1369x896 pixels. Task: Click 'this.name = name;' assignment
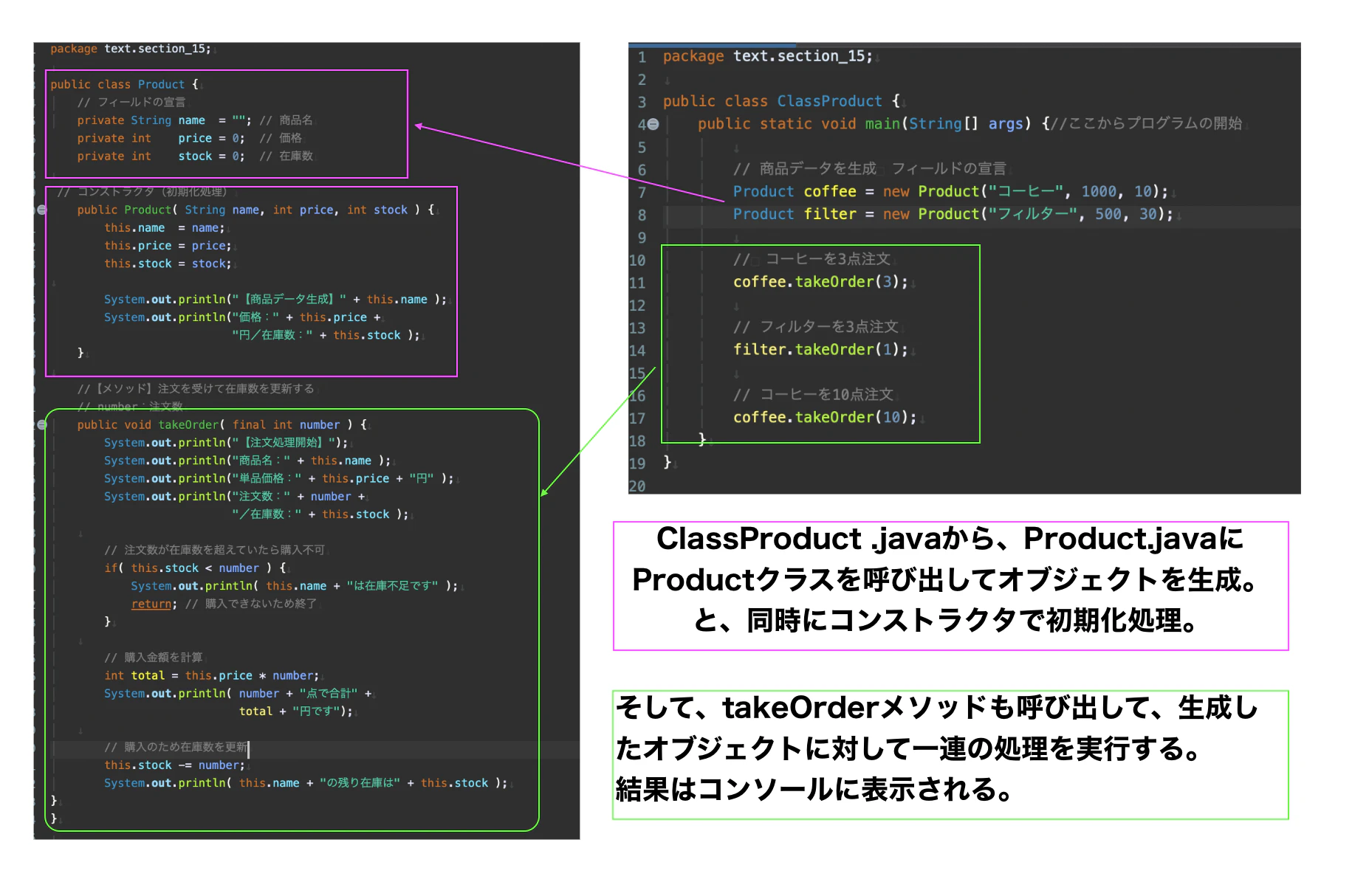coord(164,228)
